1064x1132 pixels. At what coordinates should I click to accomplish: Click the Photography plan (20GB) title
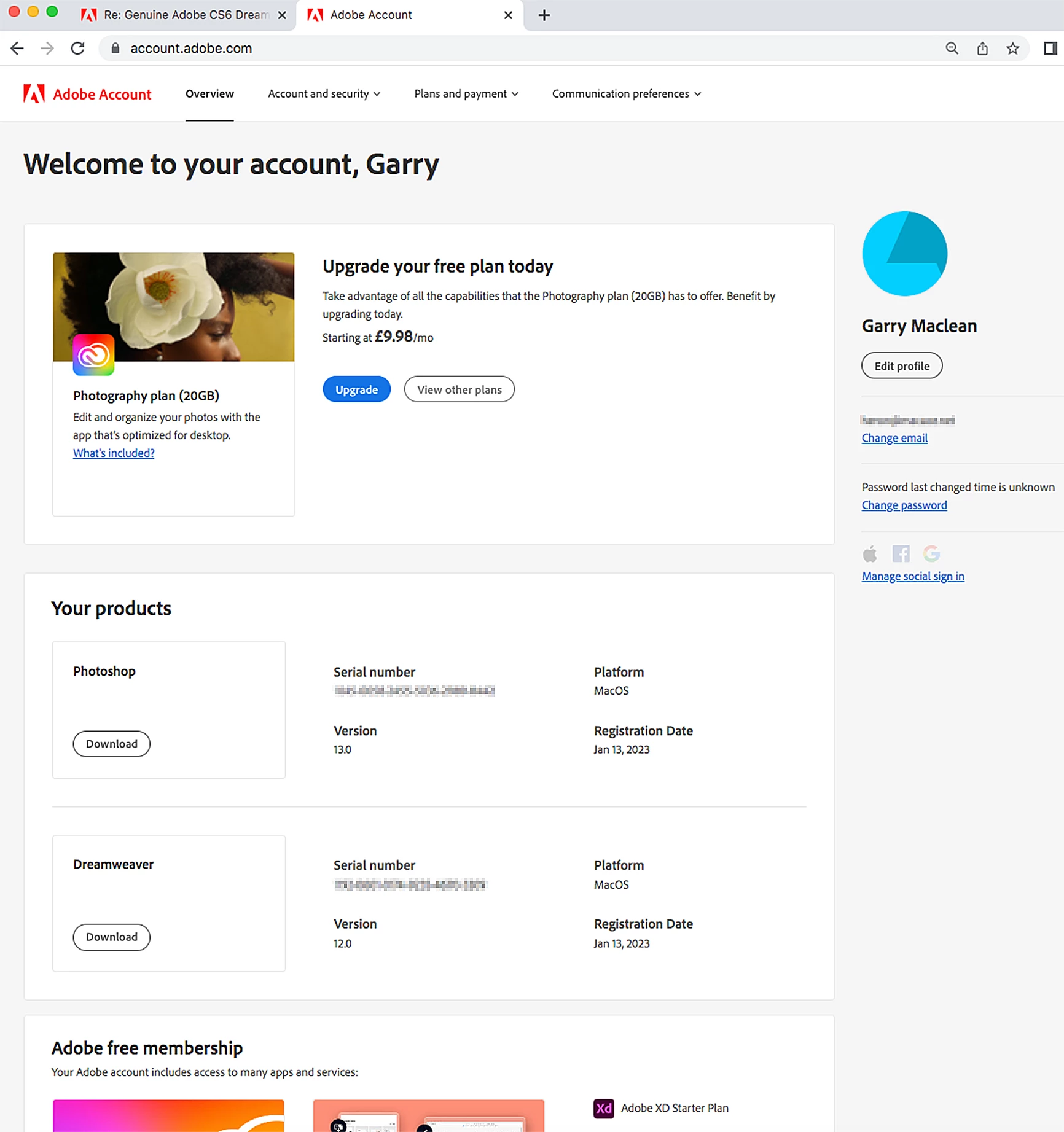[146, 396]
